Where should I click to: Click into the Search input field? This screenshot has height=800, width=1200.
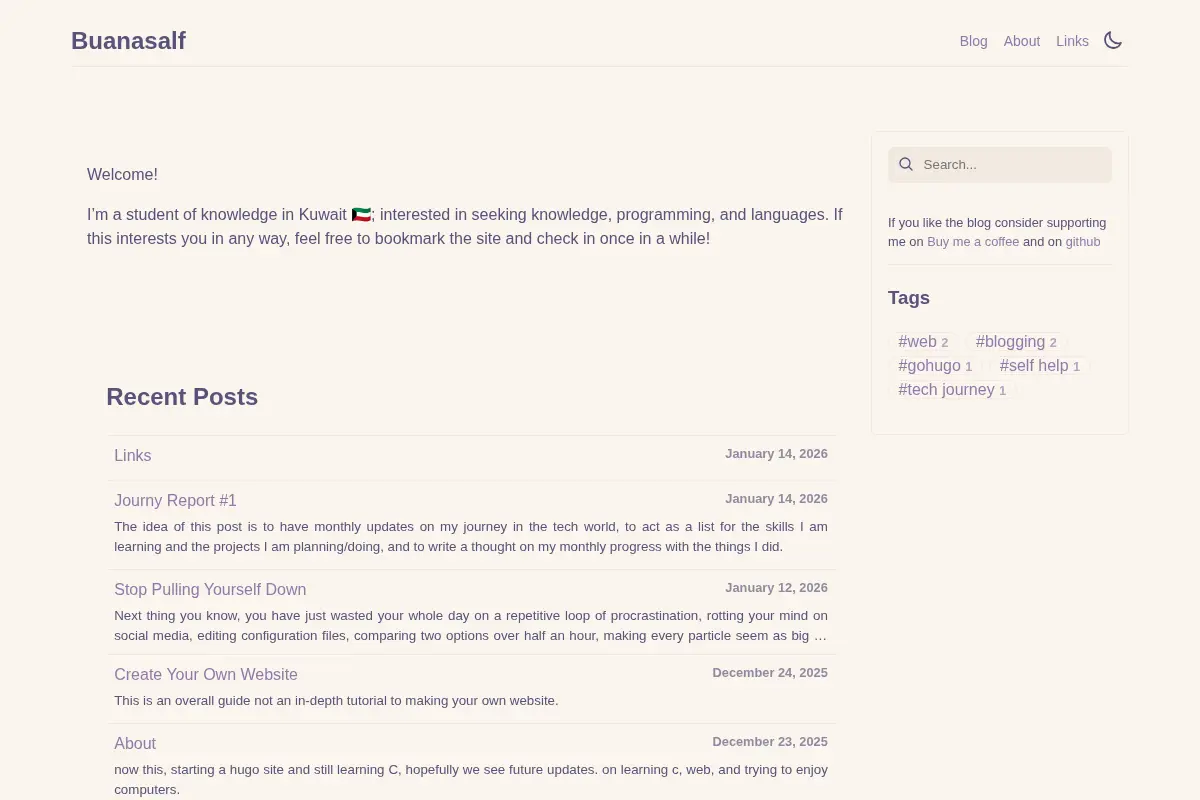point(1000,165)
